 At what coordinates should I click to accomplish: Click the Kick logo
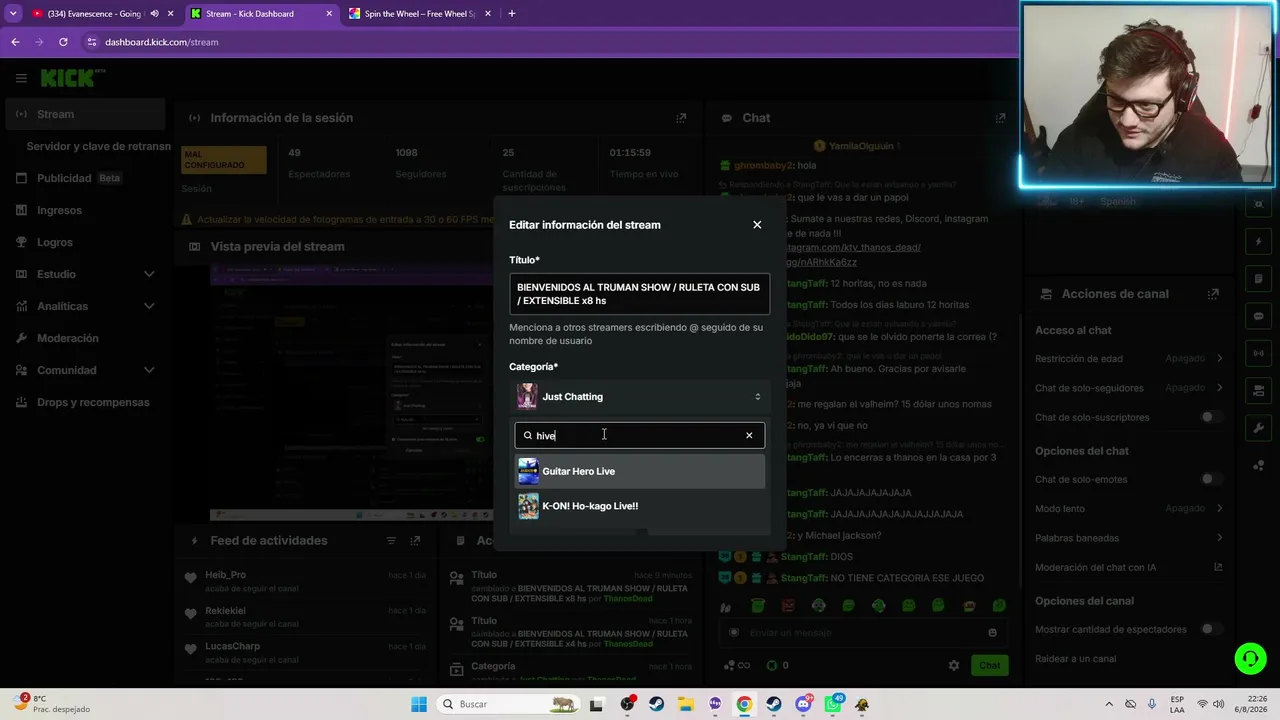click(68, 78)
